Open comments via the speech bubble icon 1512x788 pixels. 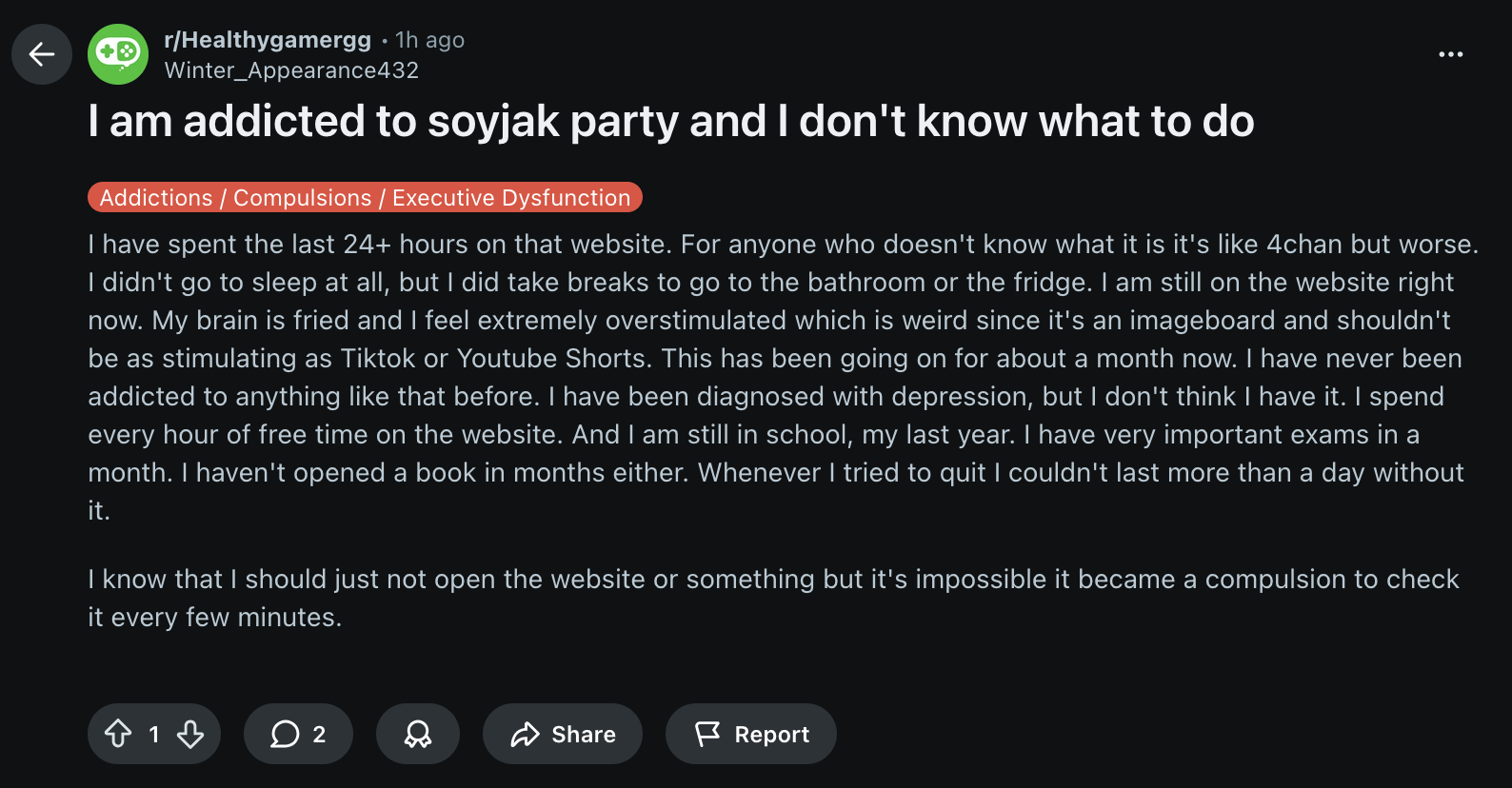click(x=285, y=734)
